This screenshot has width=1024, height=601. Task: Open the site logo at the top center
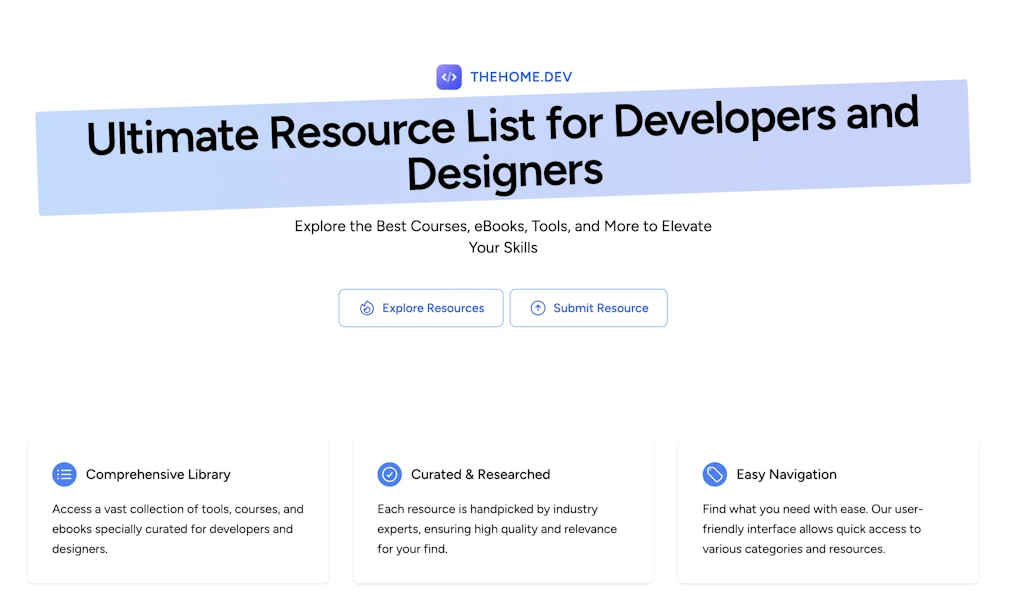[503, 76]
